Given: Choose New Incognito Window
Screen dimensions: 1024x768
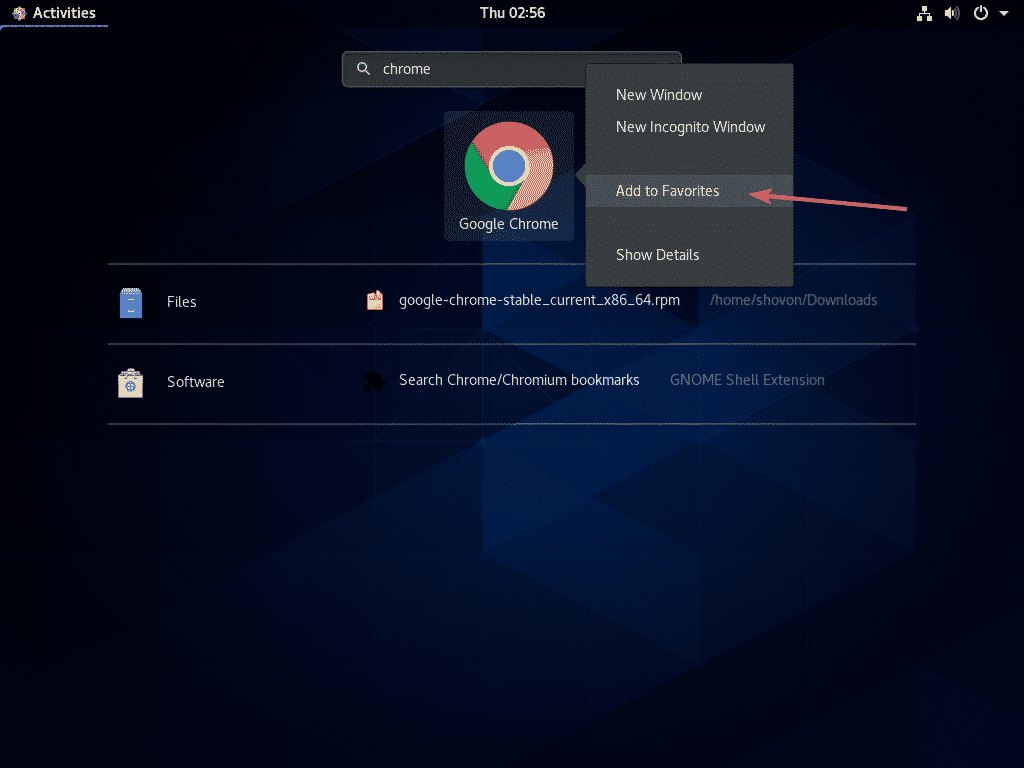Looking at the screenshot, I should (x=690, y=127).
